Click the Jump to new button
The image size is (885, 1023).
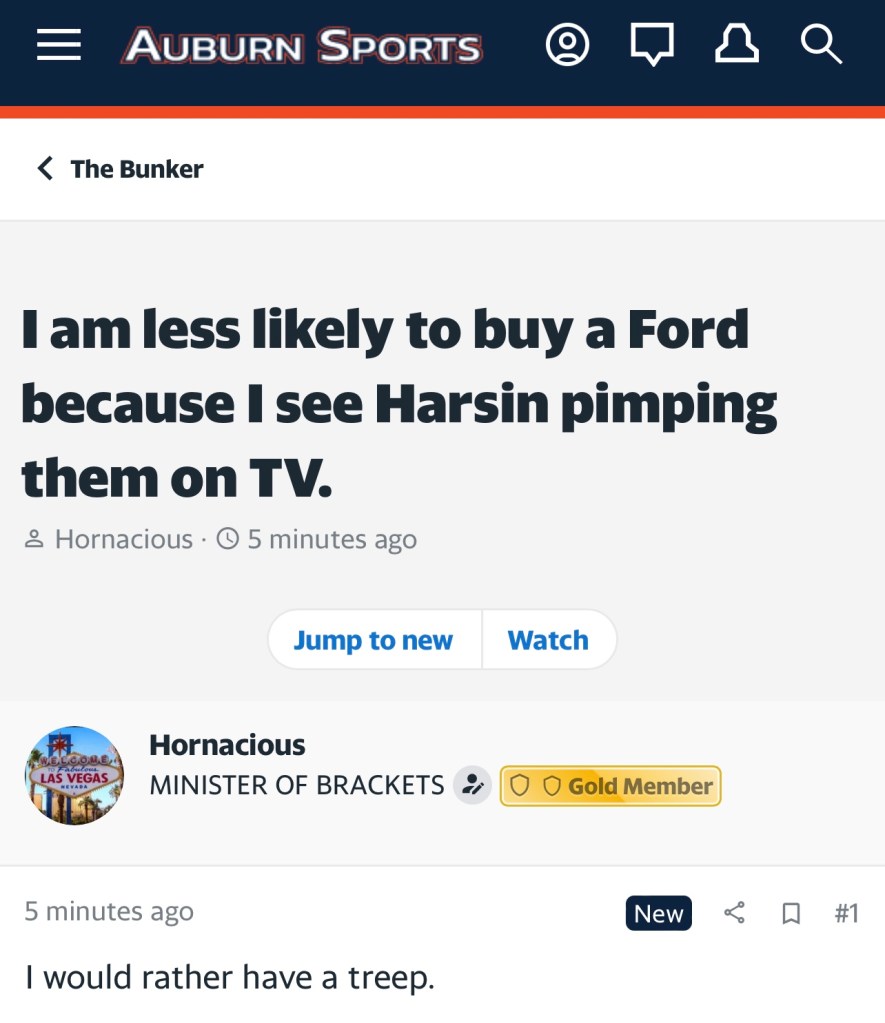pos(373,640)
